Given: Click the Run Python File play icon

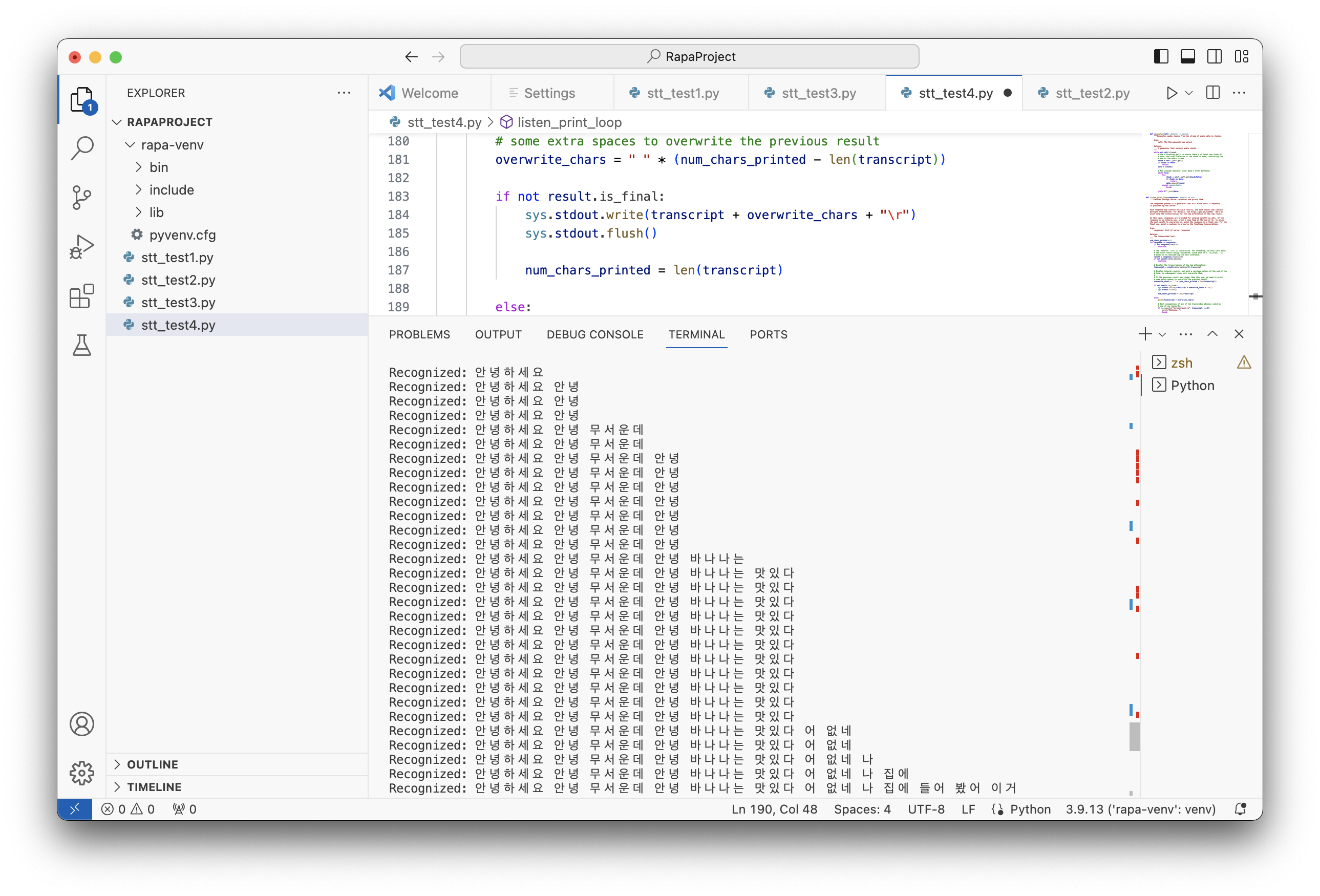Looking at the screenshot, I should 1171,93.
